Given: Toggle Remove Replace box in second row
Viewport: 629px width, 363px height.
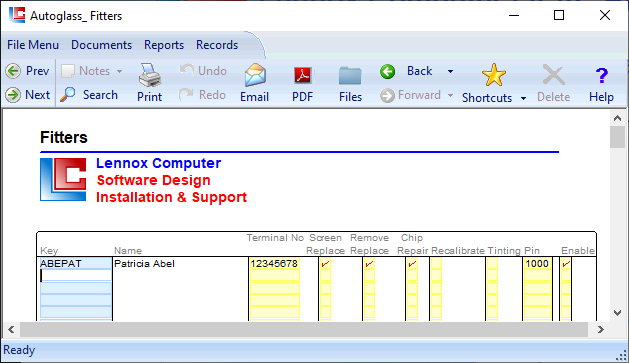Looking at the screenshot, I should pyautogui.click(x=369, y=275).
